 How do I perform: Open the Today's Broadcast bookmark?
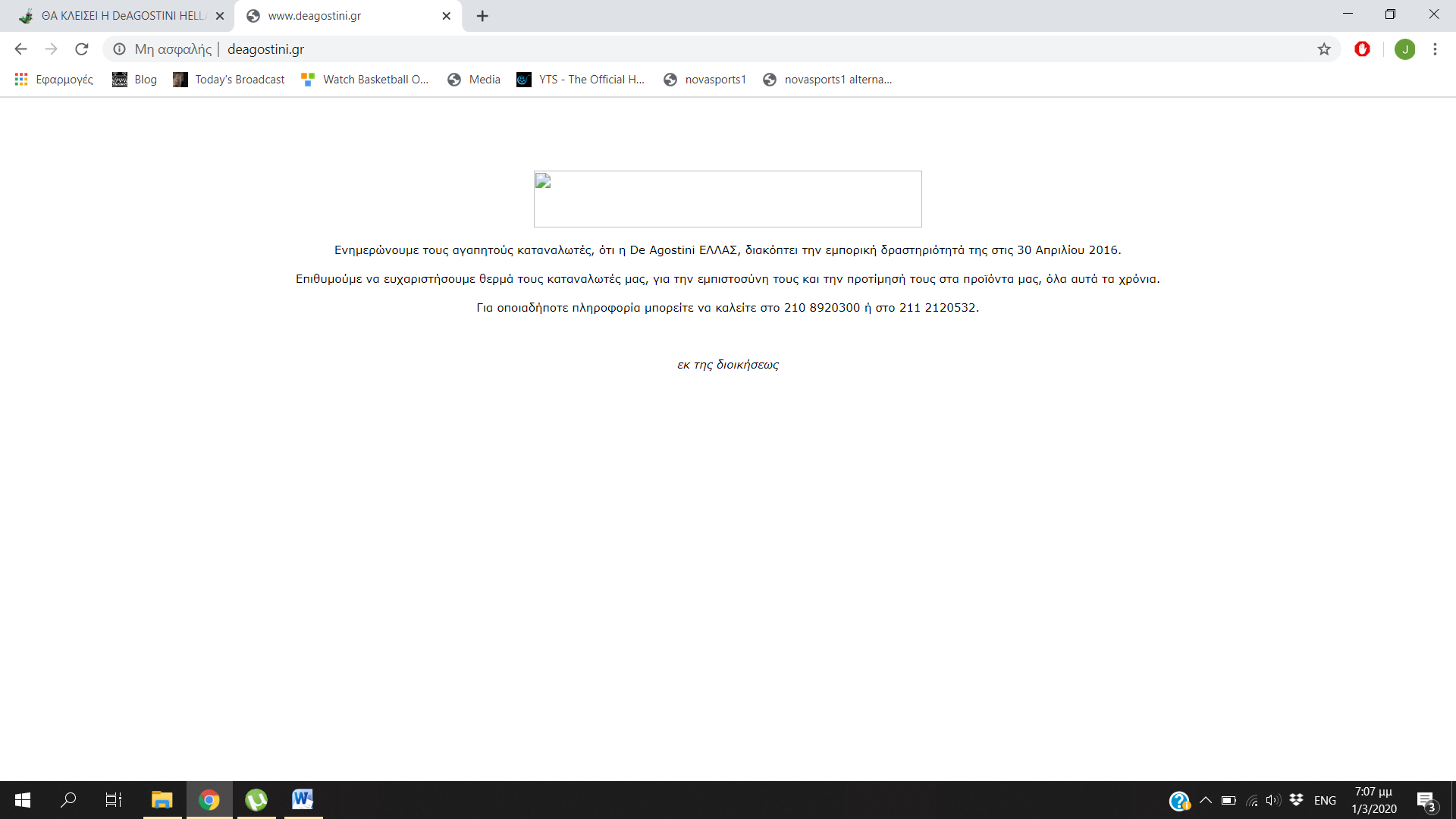pos(229,80)
